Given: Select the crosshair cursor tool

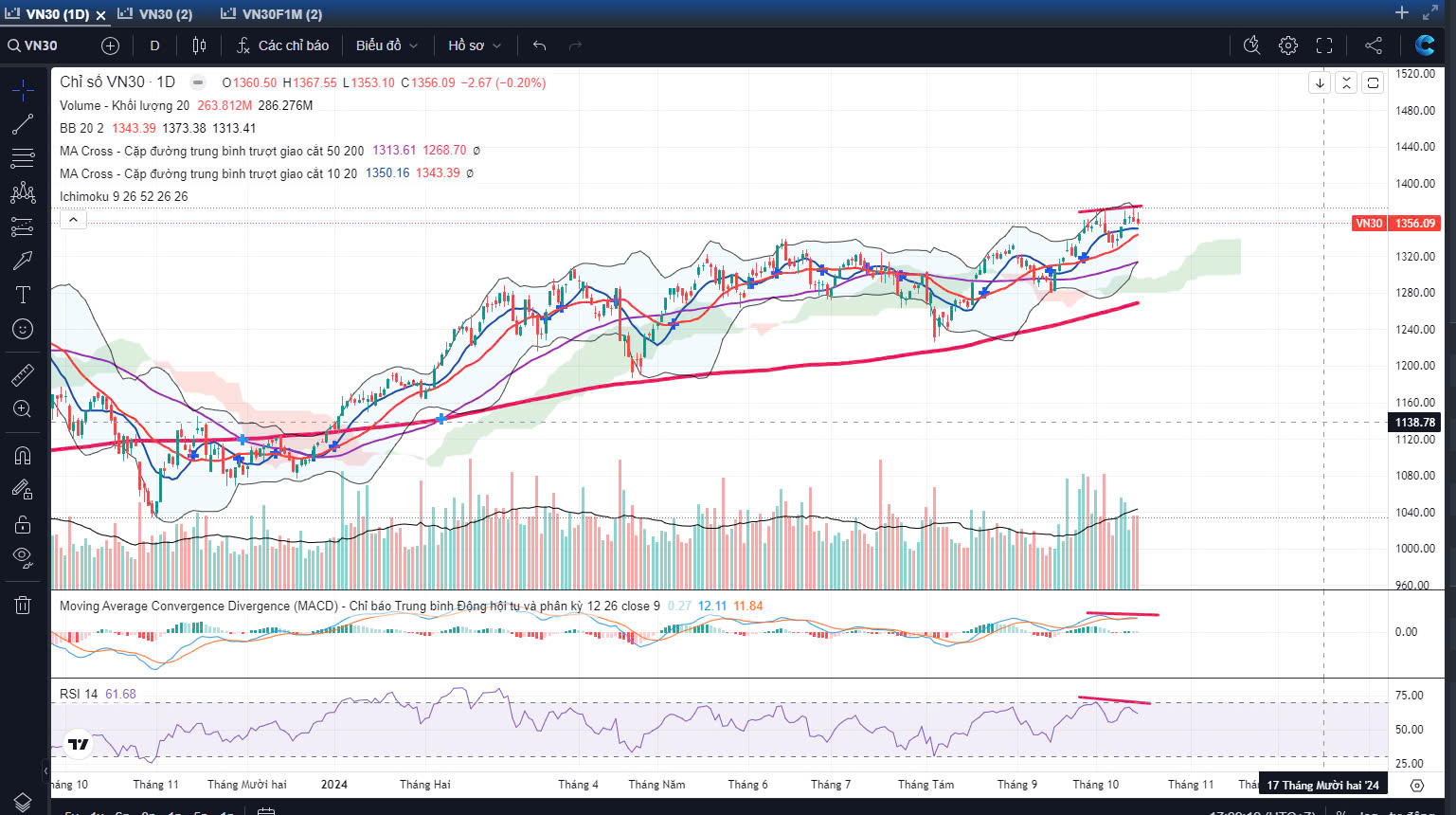Looking at the screenshot, I should tap(23, 90).
